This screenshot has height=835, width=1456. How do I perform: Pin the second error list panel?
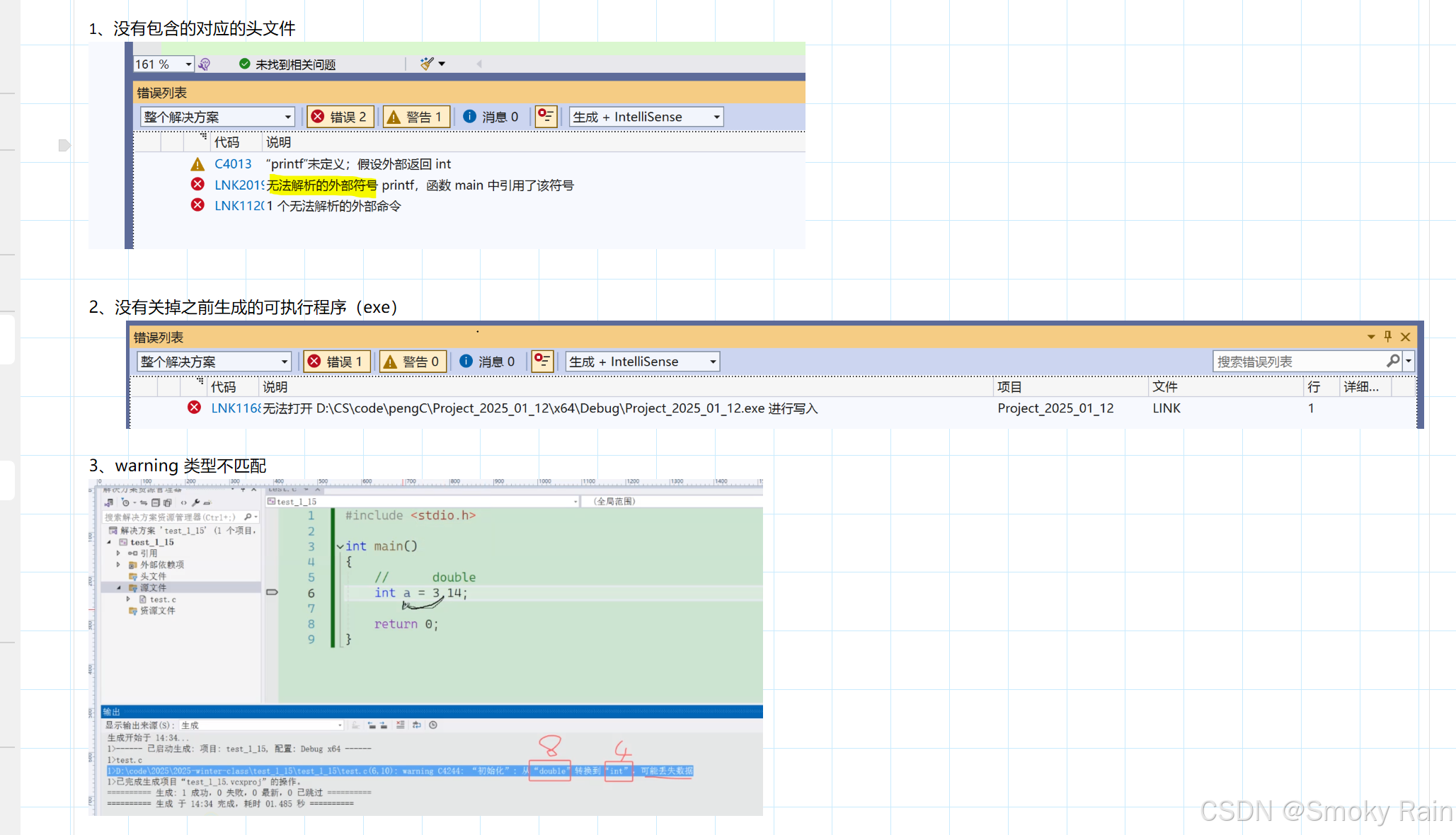pos(1387,337)
